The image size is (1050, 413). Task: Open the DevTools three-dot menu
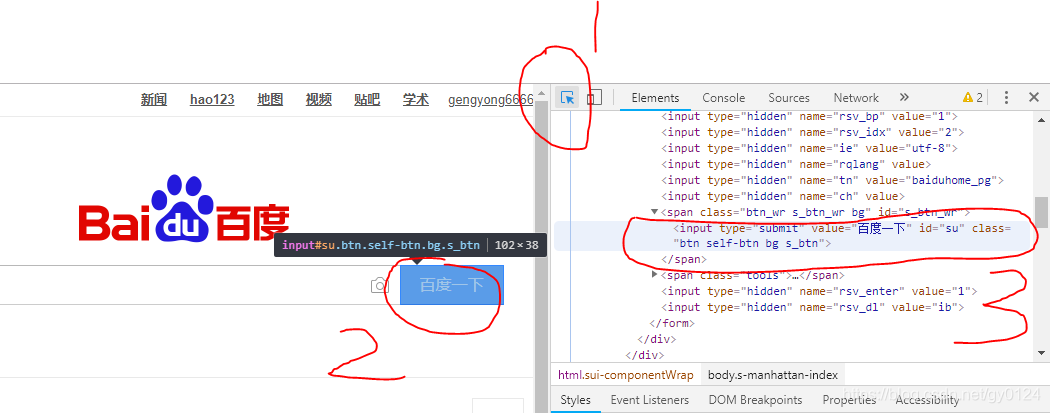(x=1006, y=98)
